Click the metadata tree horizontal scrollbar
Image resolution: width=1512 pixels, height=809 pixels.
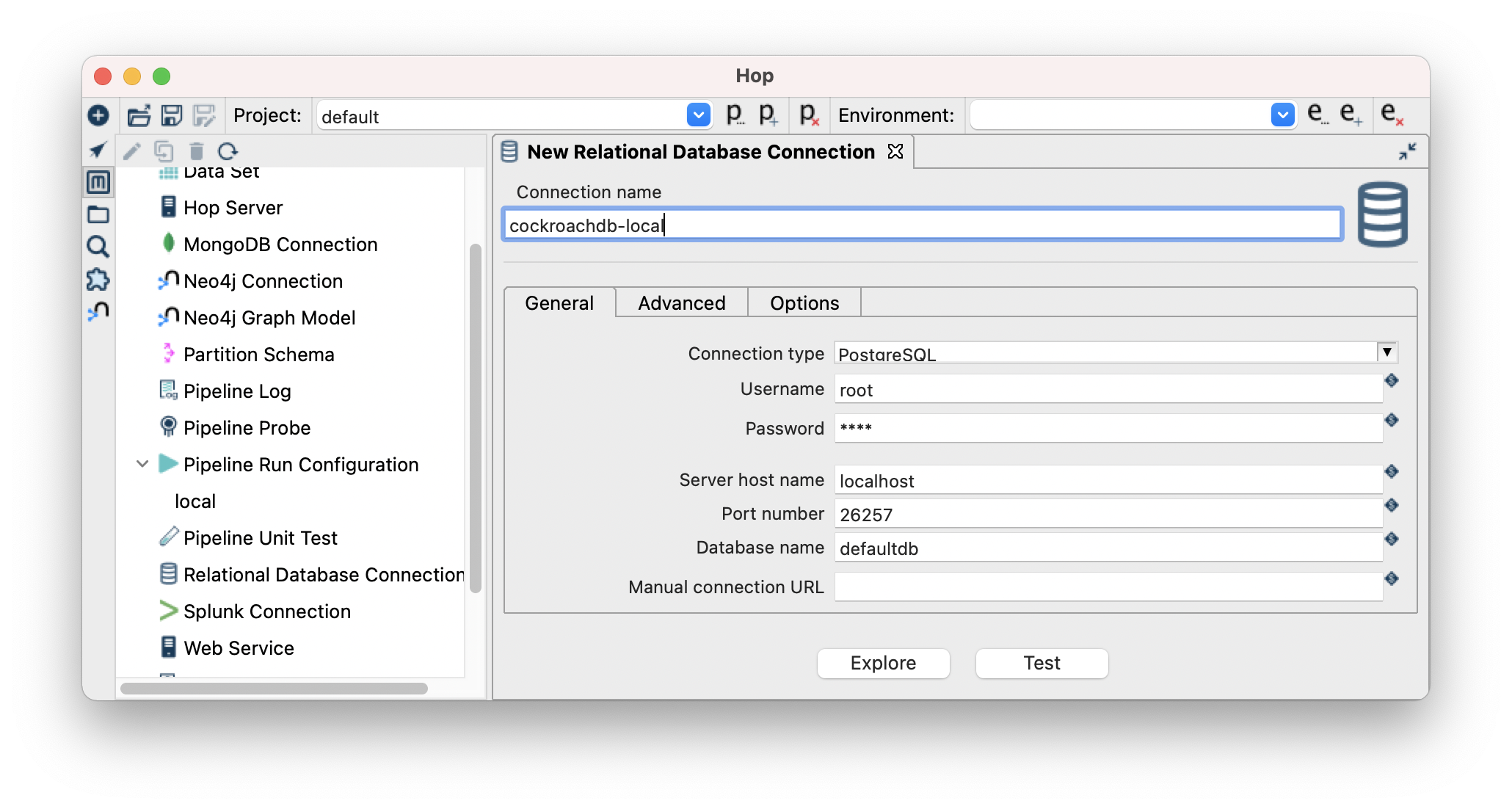point(274,688)
